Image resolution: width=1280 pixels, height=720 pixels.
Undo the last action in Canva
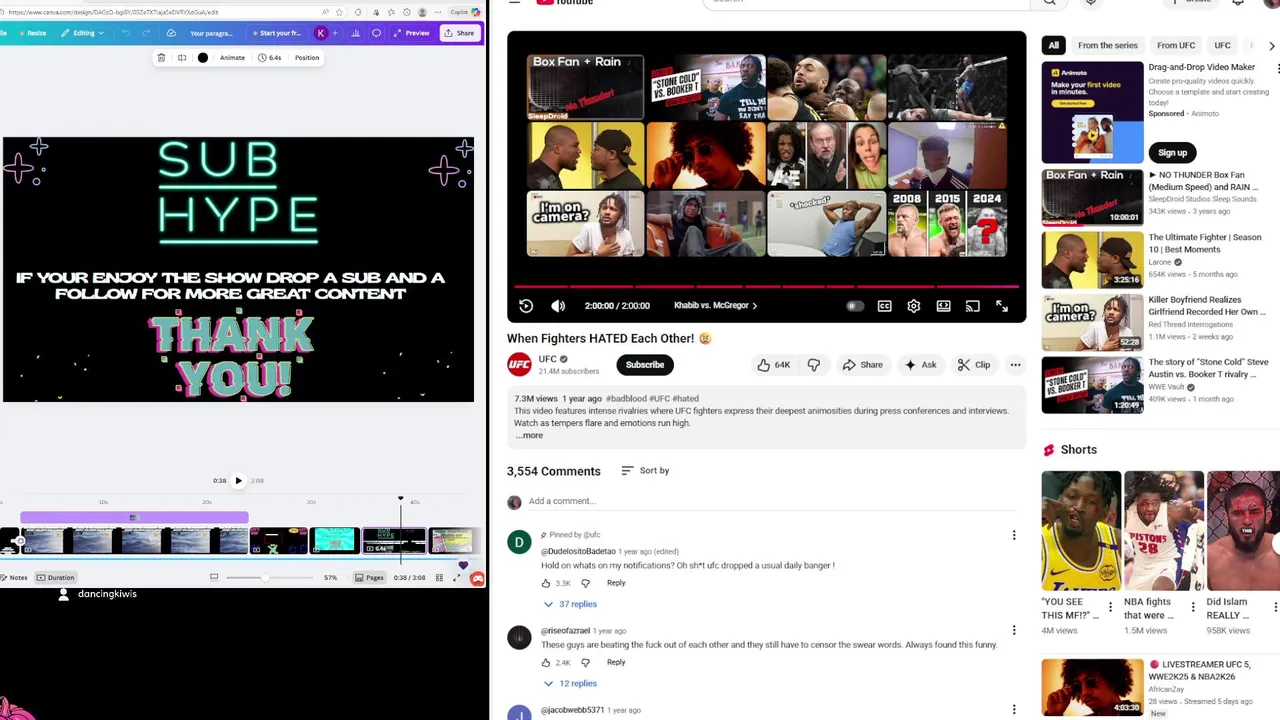[126, 33]
